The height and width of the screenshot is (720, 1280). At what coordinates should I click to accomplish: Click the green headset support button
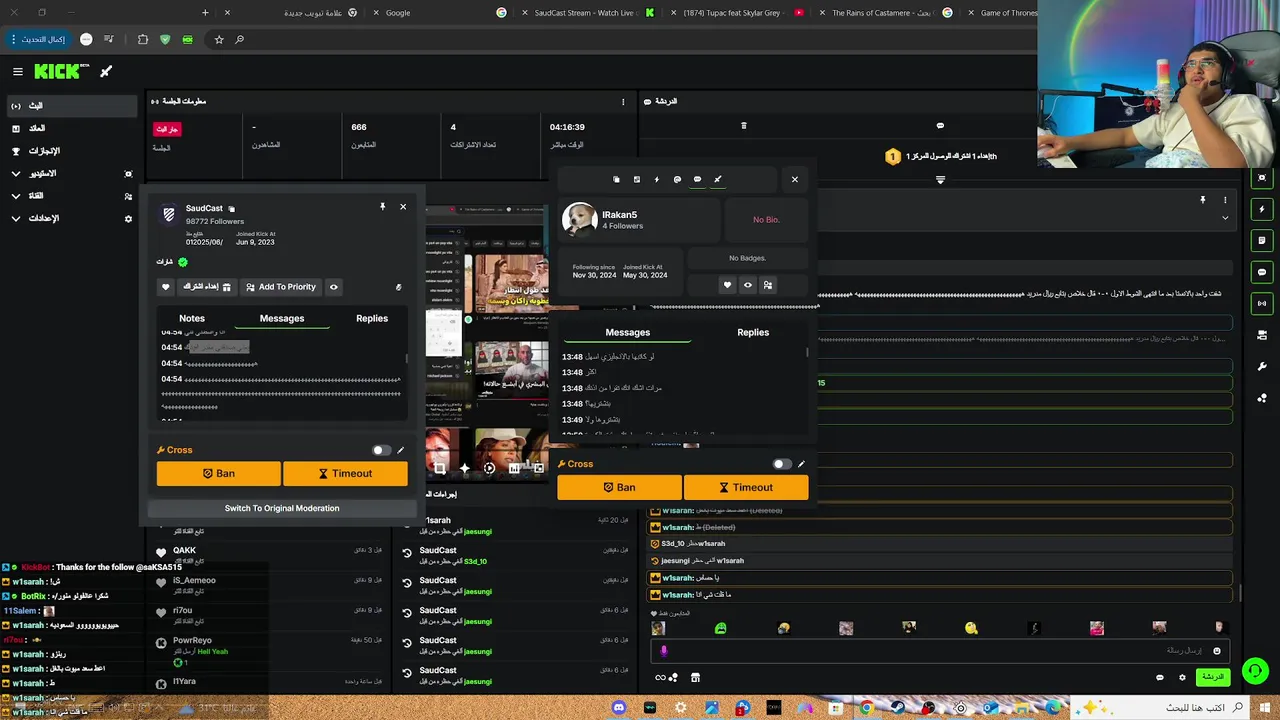coord(1254,670)
